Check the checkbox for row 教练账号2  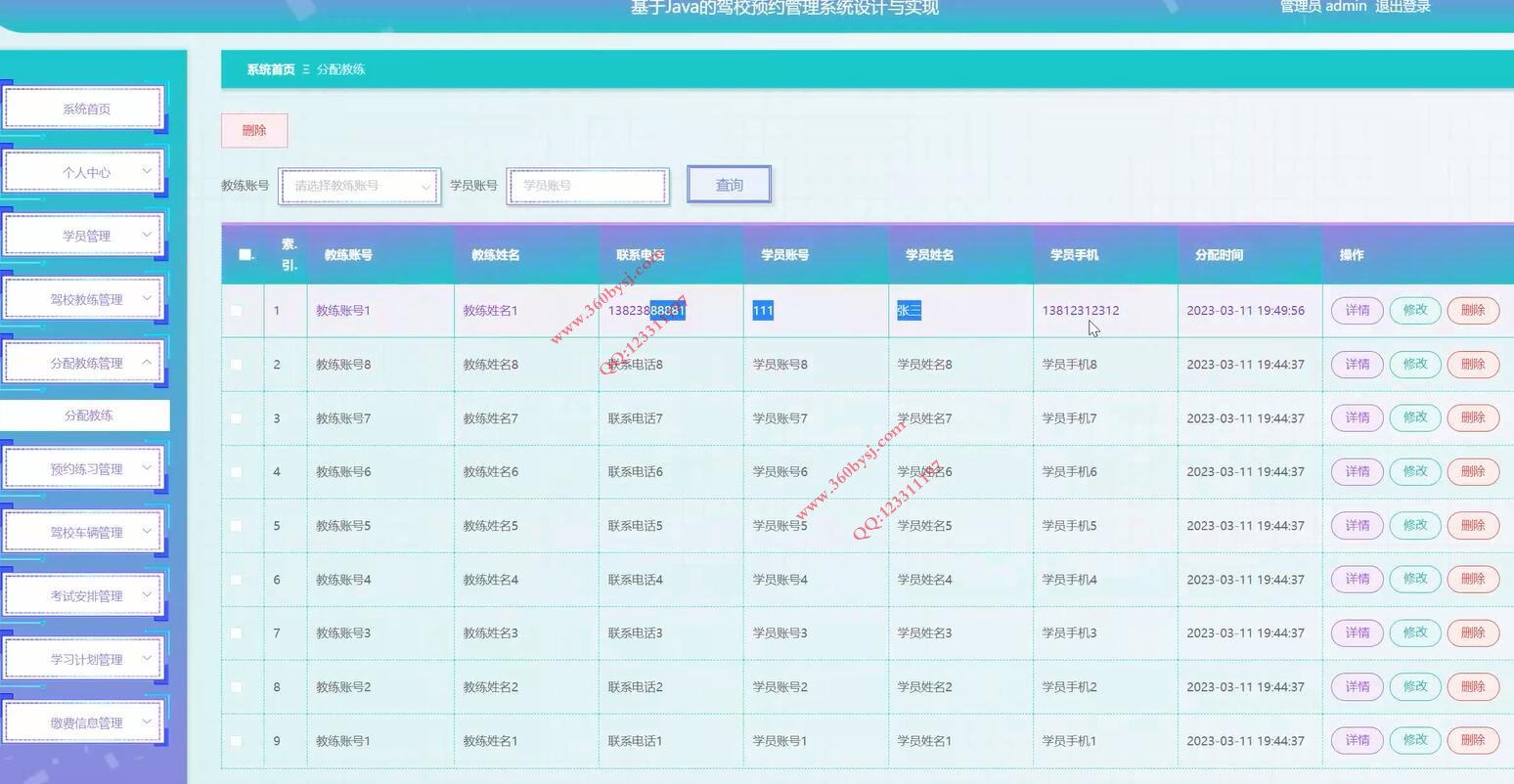[x=236, y=687]
